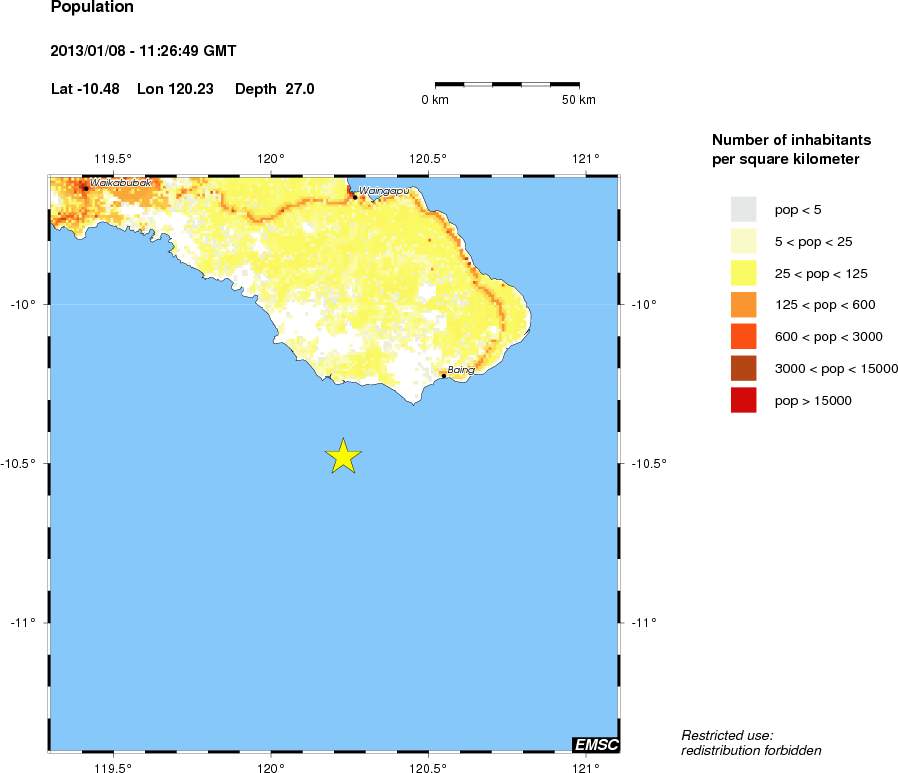Select the Baing city dot marker
The width and height of the screenshot is (898, 773).
point(443,376)
